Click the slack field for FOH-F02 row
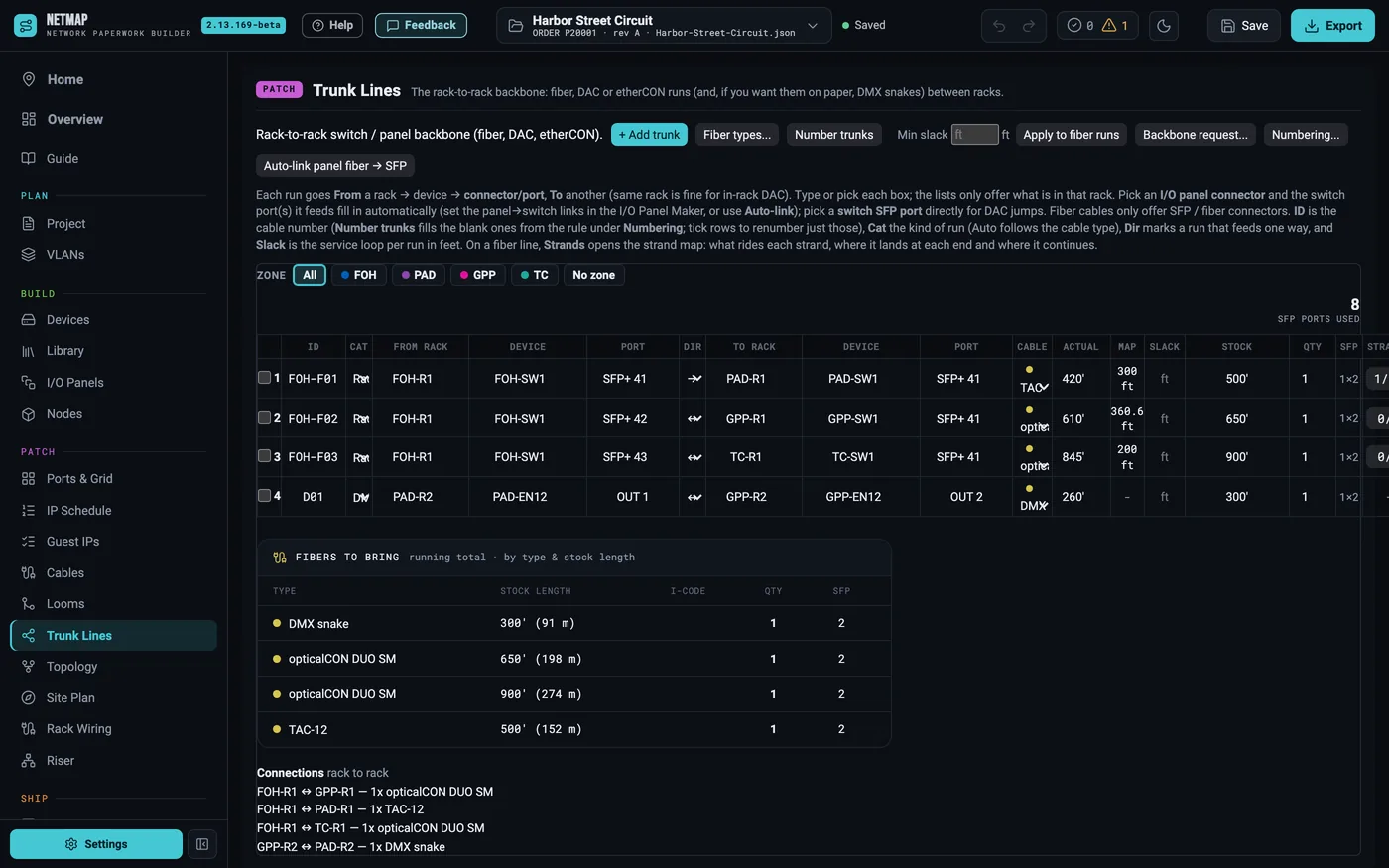The image size is (1389, 868). point(1165,419)
